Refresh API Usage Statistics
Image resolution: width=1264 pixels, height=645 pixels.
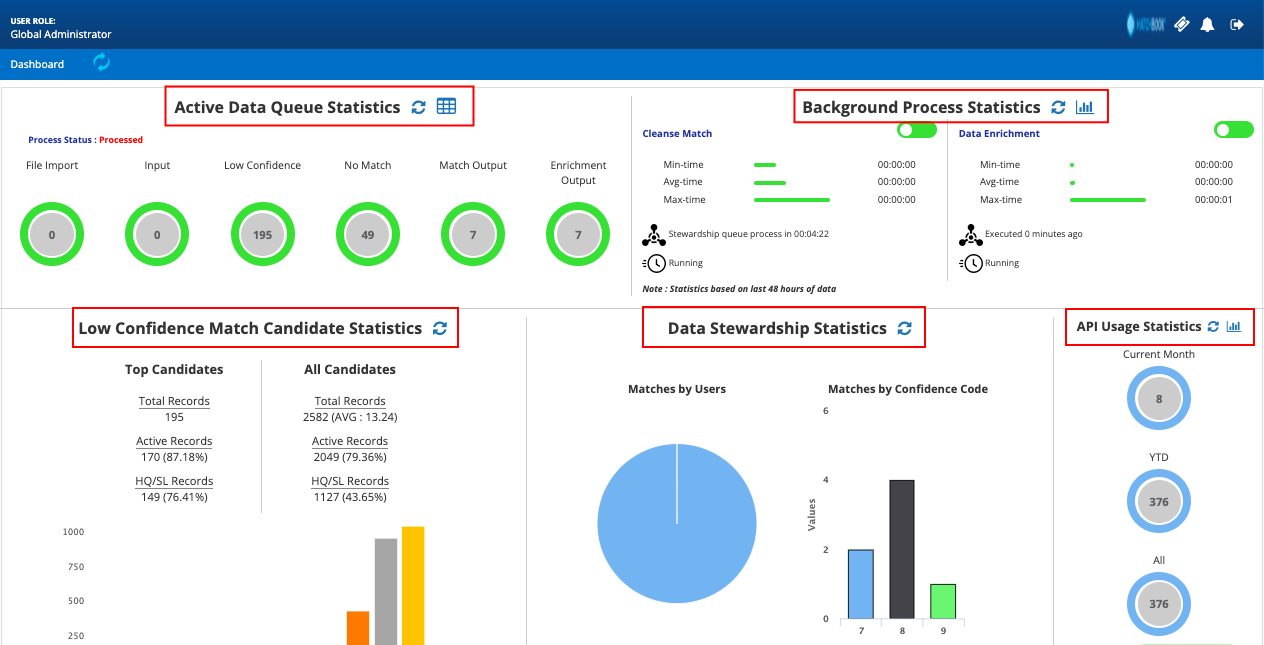(1213, 326)
